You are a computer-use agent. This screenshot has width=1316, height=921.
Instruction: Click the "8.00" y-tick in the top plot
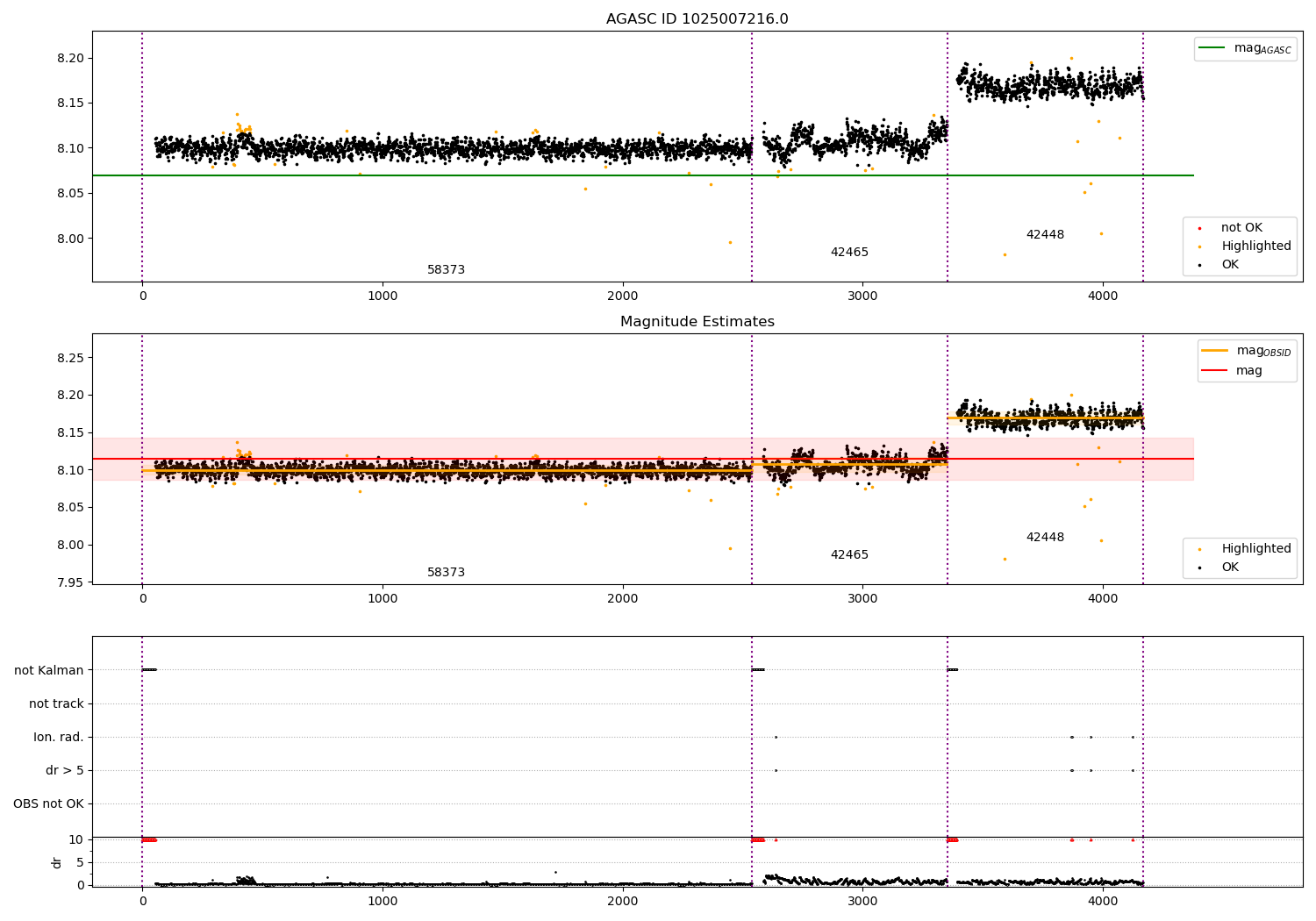tap(70, 239)
